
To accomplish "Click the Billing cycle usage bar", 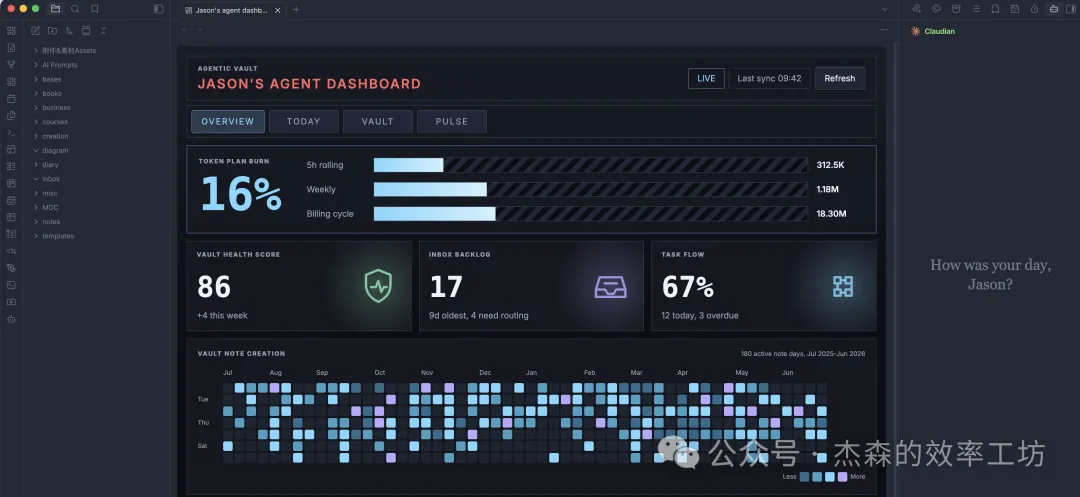I will coord(590,214).
